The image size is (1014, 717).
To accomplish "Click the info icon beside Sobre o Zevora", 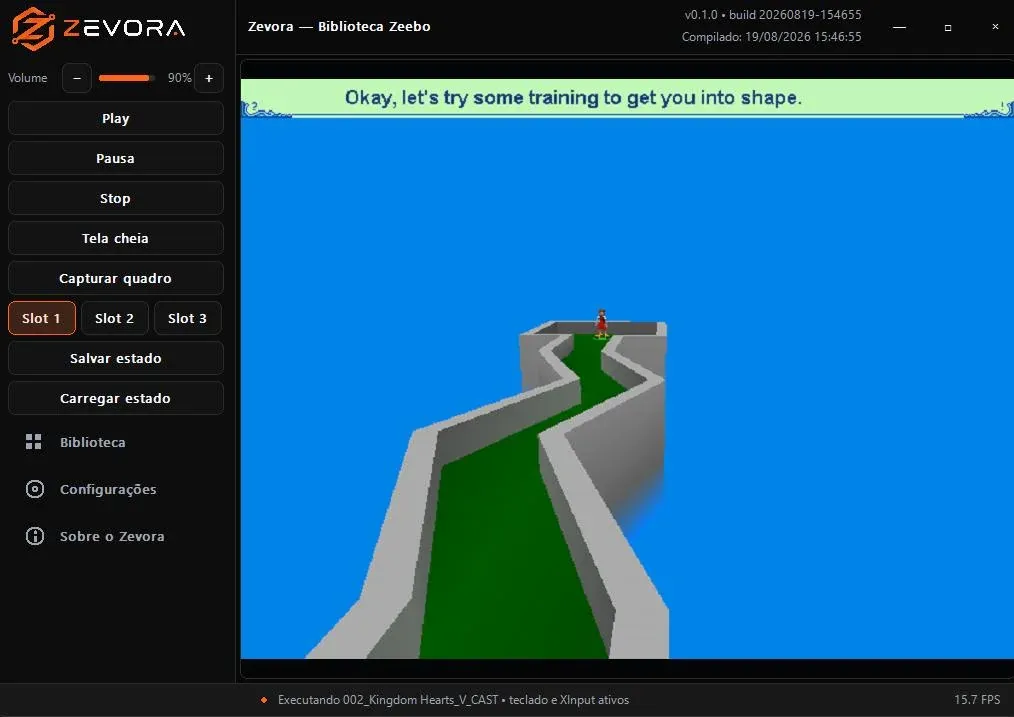I will pyautogui.click(x=34, y=536).
